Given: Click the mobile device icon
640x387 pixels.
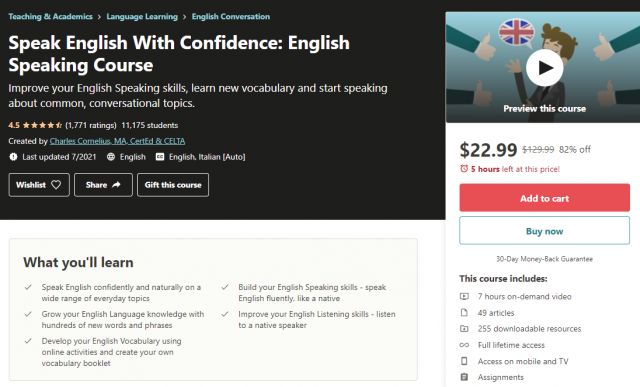Looking at the screenshot, I should point(464,361).
